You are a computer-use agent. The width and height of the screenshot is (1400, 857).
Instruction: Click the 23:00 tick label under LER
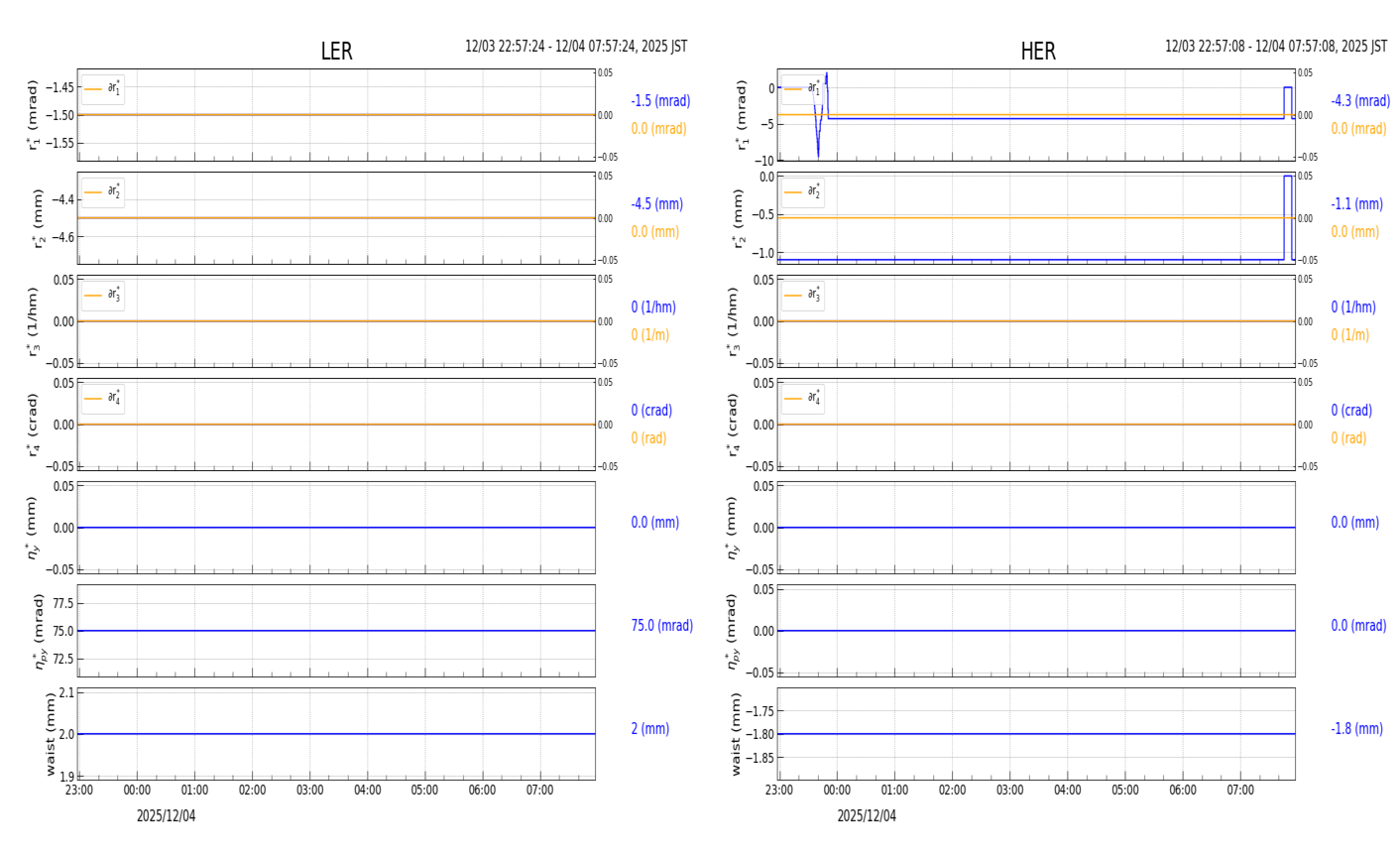point(79,791)
